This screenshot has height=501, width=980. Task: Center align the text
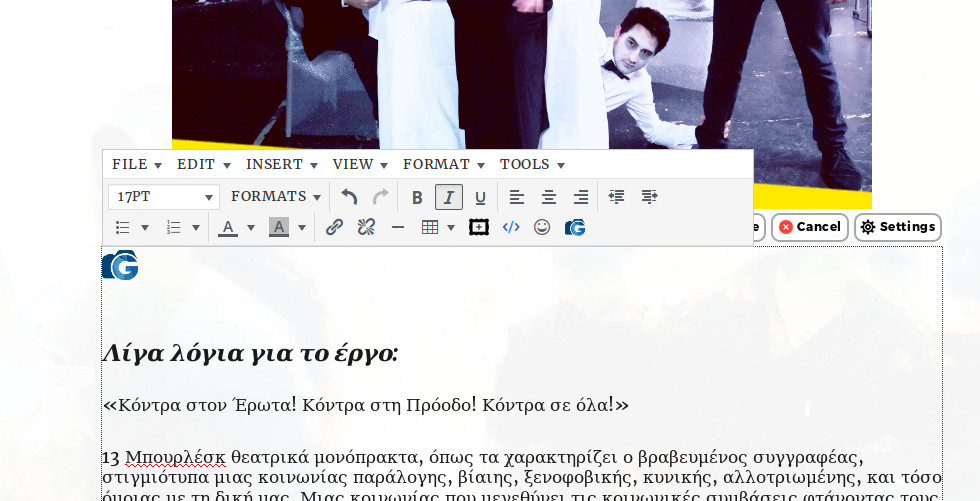tap(549, 197)
